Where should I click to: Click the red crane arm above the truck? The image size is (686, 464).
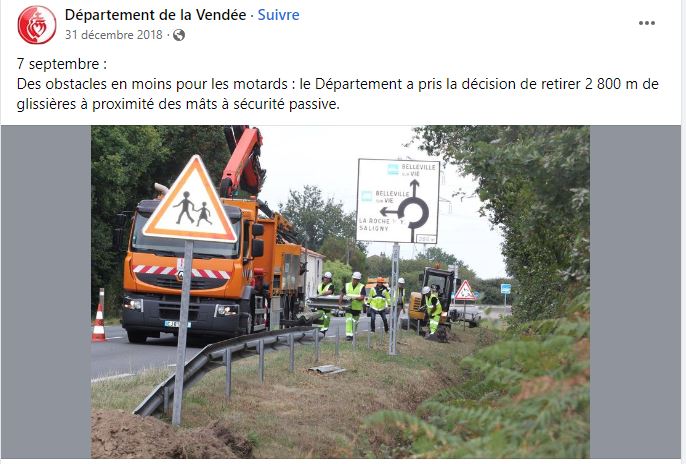[243, 160]
